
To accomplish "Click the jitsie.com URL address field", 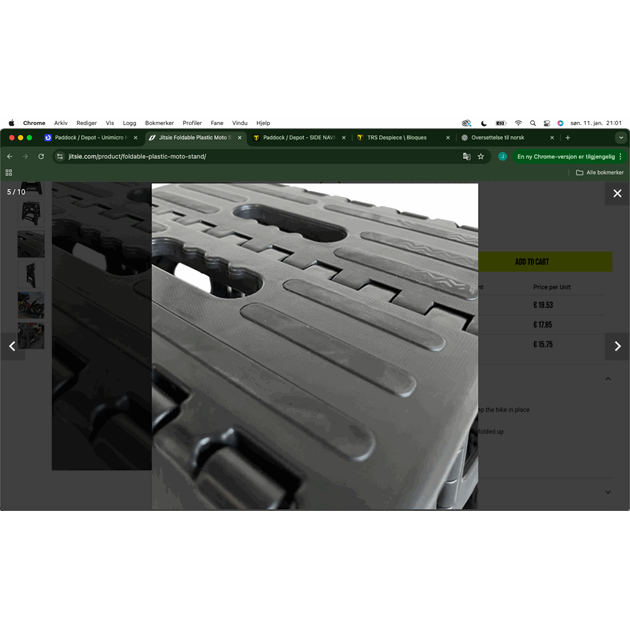I will [x=250, y=156].
